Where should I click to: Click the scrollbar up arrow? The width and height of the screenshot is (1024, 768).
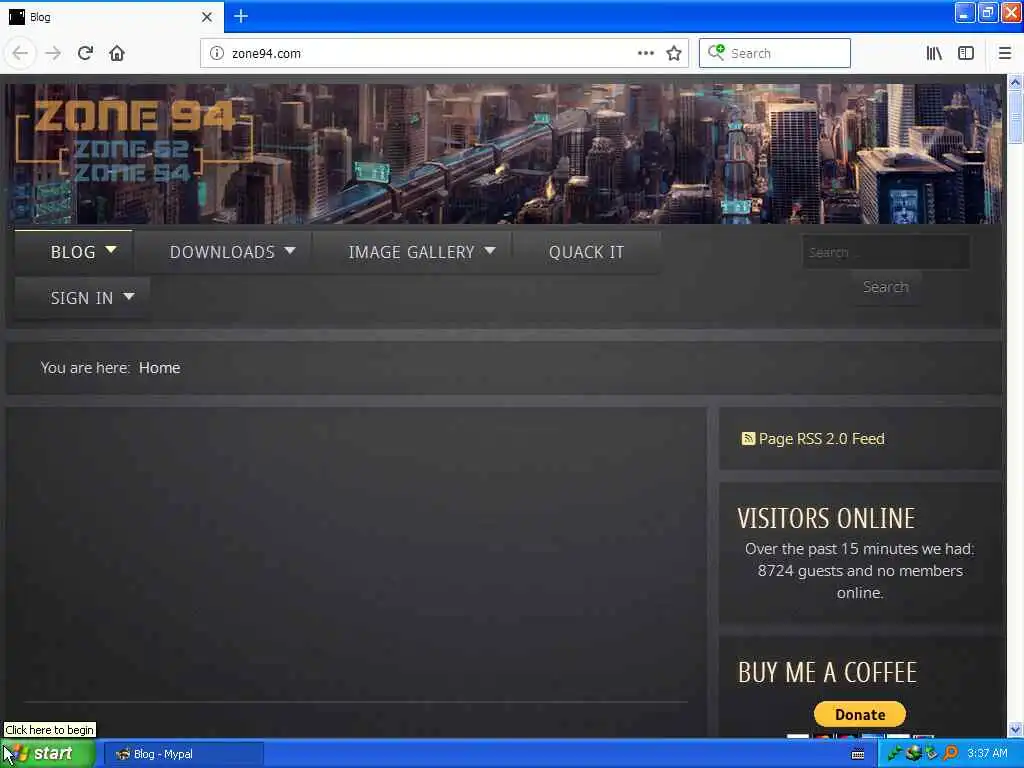pyautogui.click(x=1015, y=82)
